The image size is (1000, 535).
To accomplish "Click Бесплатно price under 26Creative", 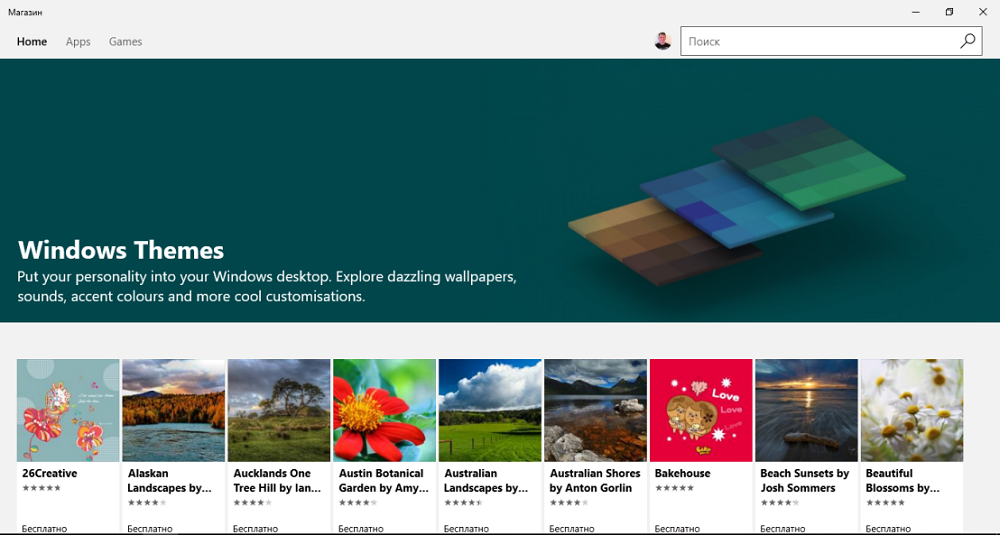I will (x=45, y=529).
